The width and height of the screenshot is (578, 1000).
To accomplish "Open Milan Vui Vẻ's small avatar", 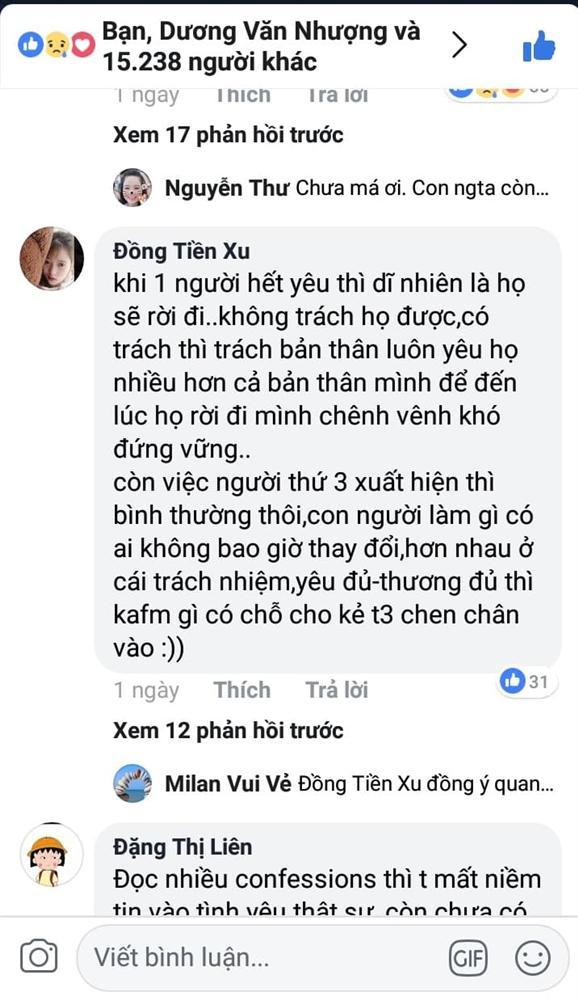I will [x=133, y=783].
